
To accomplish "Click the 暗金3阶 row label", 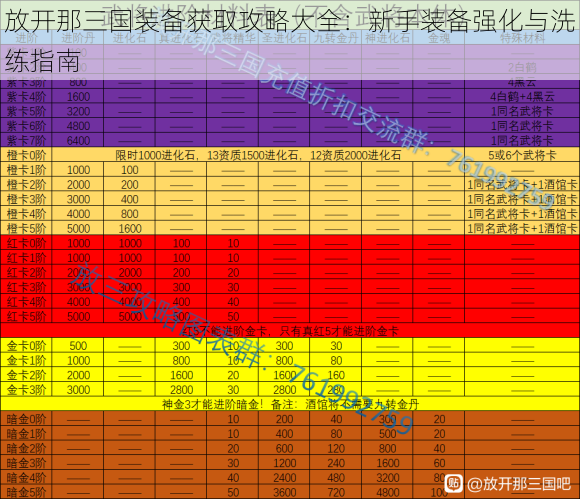I will click(26, 463).
